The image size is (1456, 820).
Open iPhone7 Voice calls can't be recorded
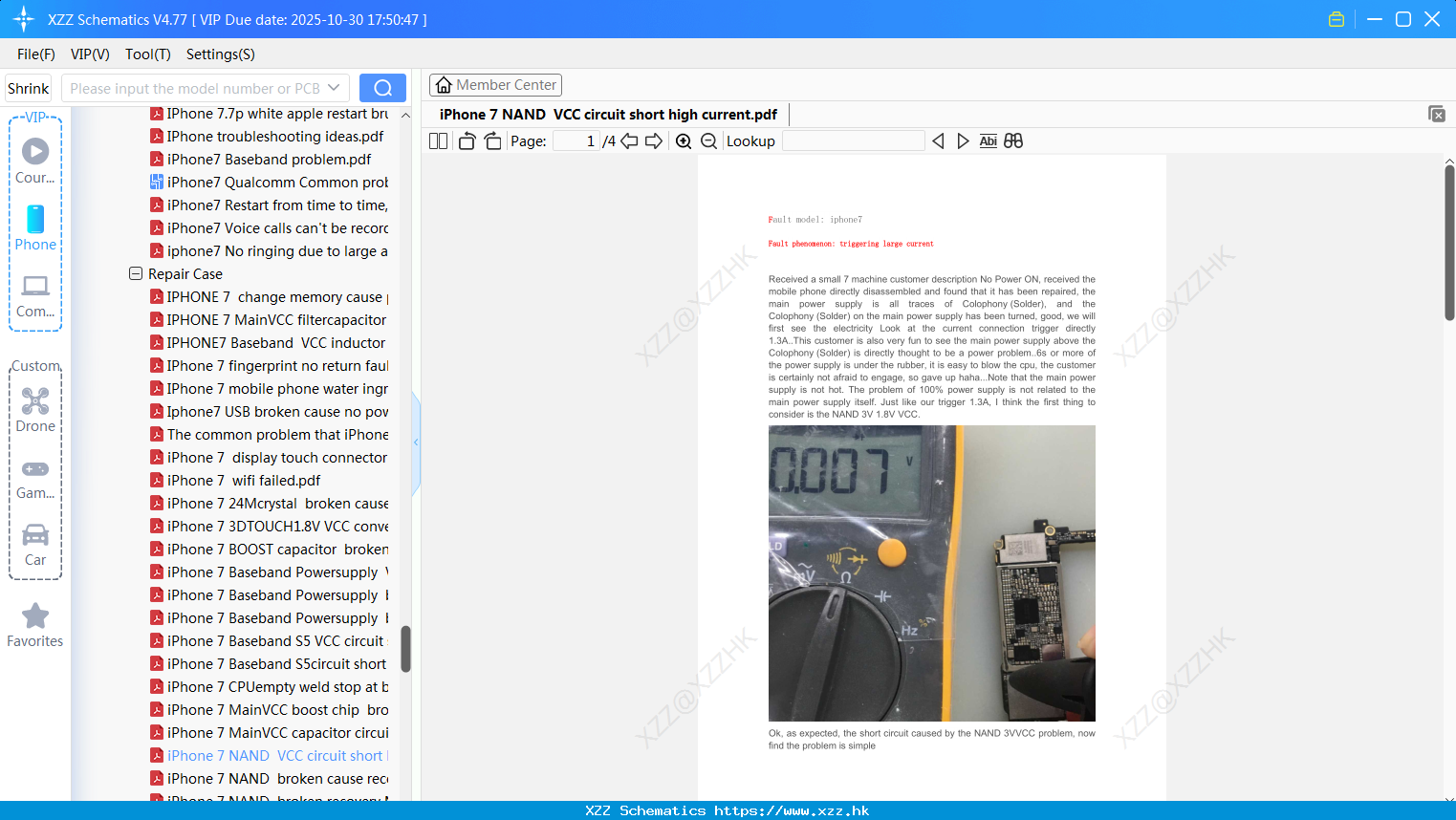[x=269, y=228]
